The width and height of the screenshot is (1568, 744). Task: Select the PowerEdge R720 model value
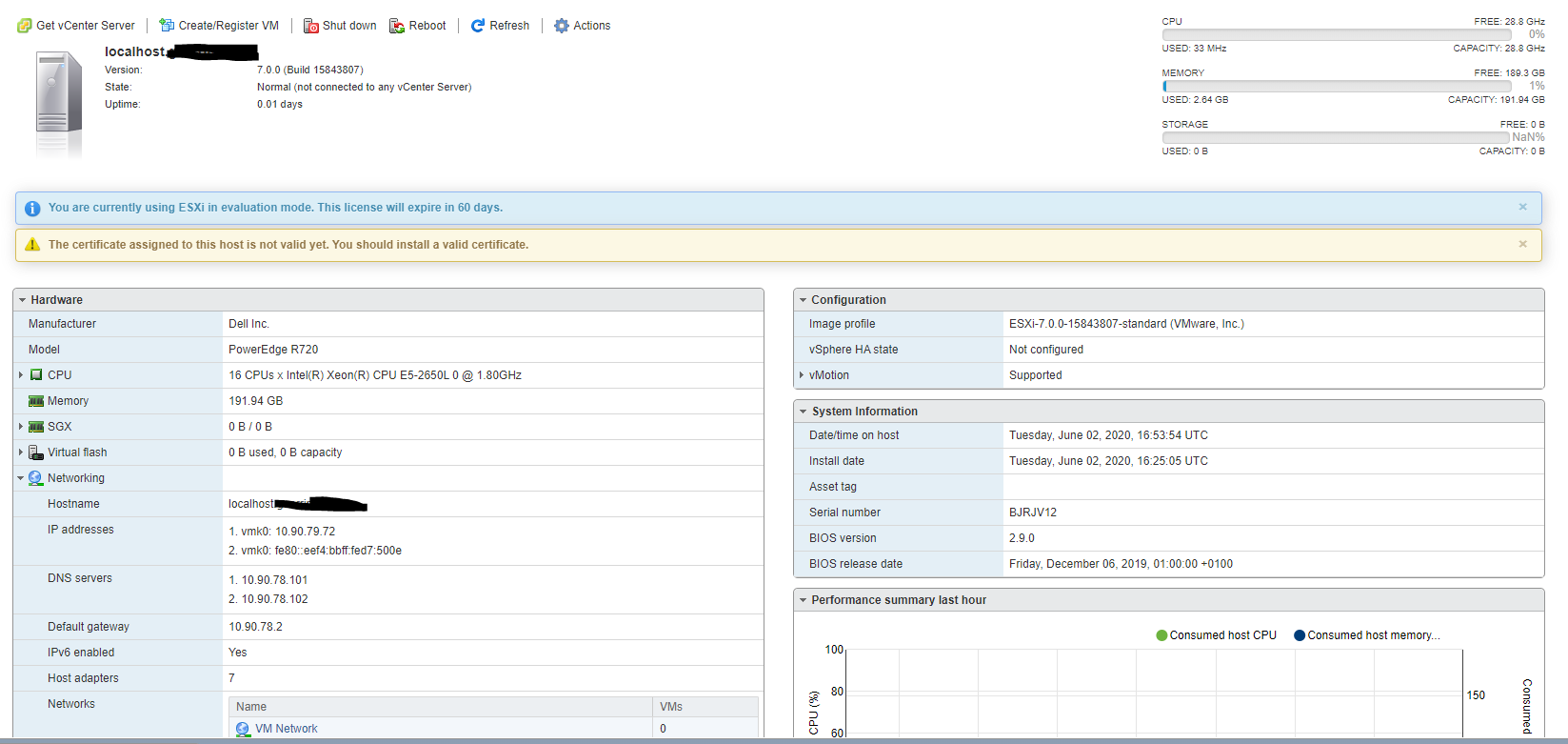(273, 350)
